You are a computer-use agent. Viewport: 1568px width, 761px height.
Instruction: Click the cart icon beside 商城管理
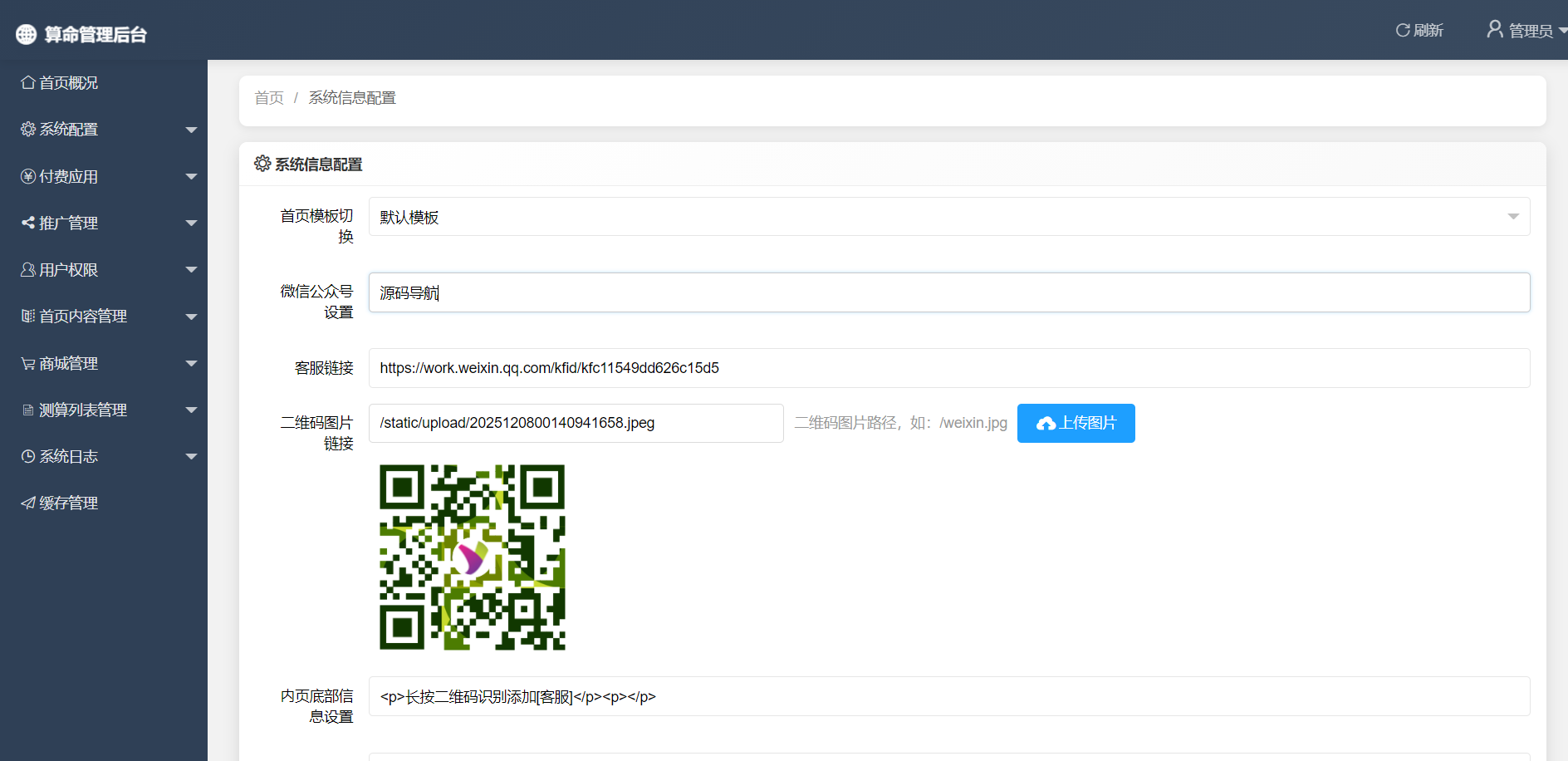point(28,364)
